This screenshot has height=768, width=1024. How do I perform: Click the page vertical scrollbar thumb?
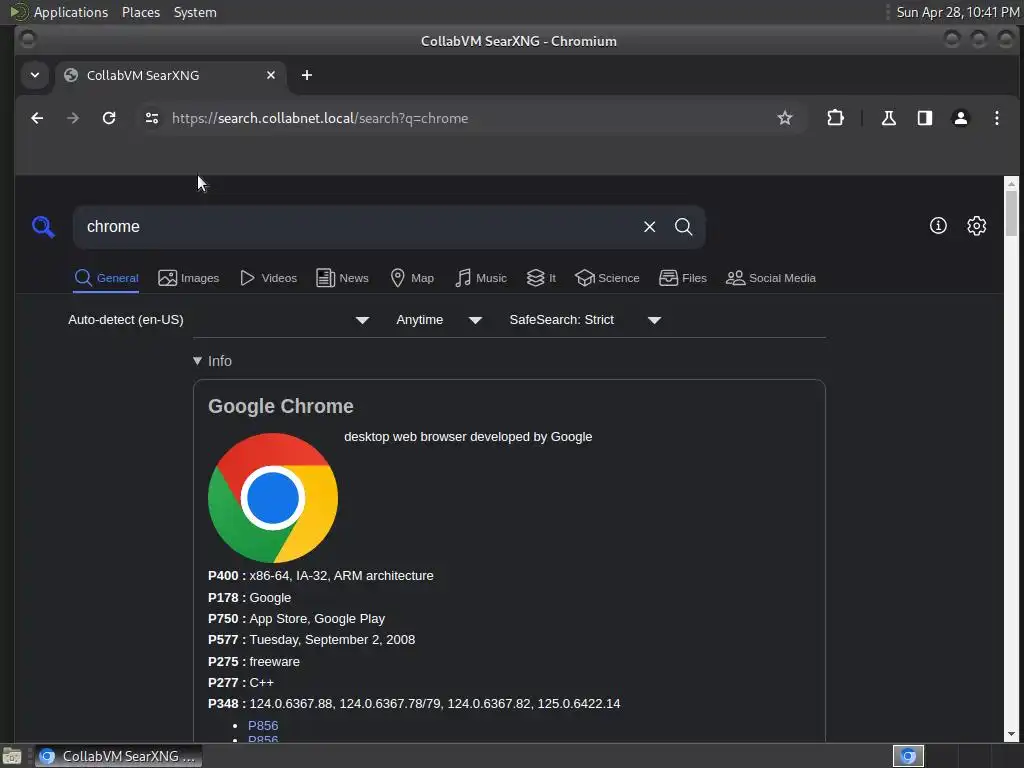pyautogui.click(x=1011, y=214)
